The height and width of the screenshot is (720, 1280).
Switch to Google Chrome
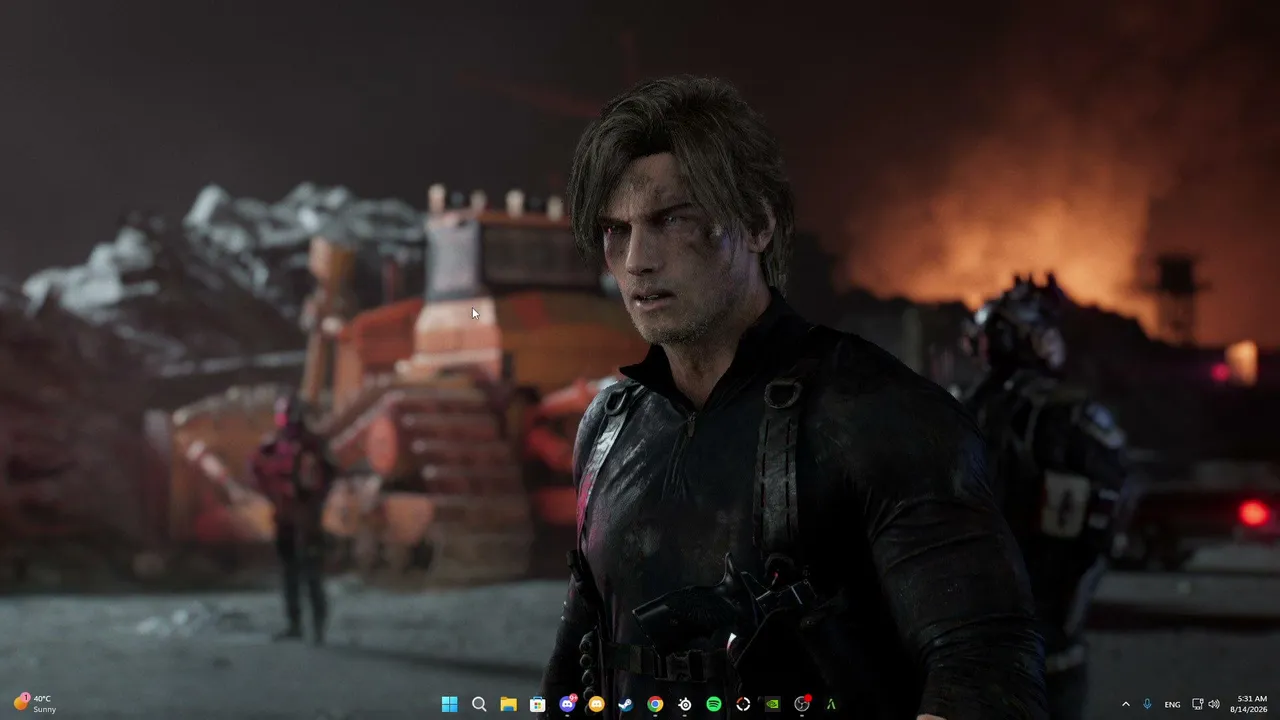pos(655,704)
